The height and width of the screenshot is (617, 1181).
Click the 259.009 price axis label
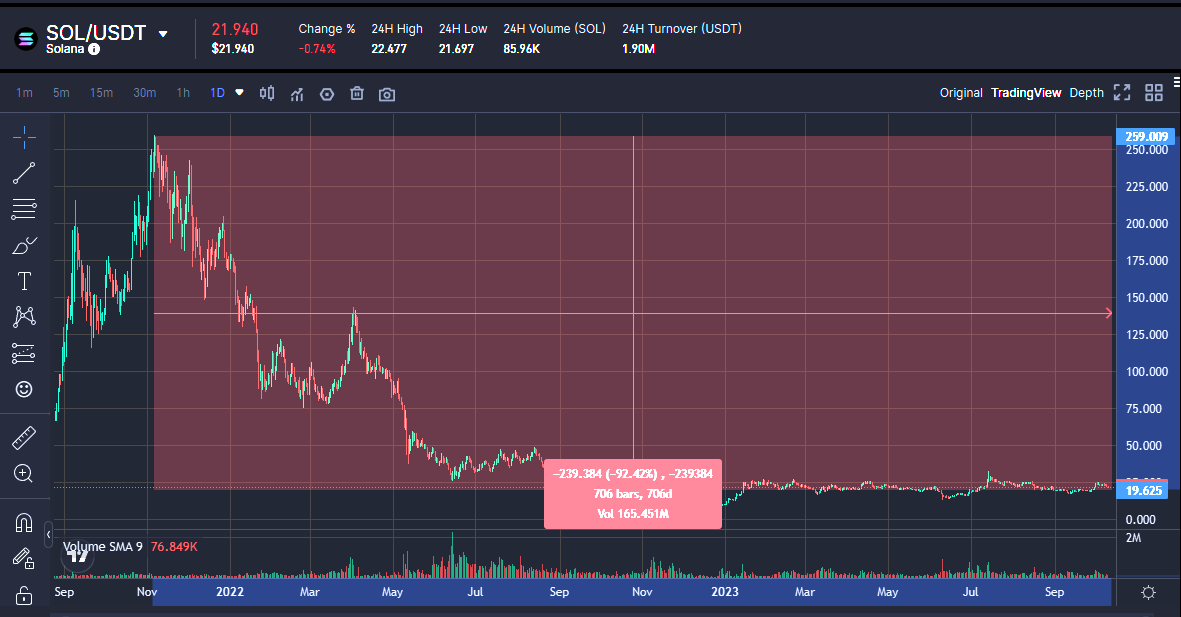(1146, 136)
